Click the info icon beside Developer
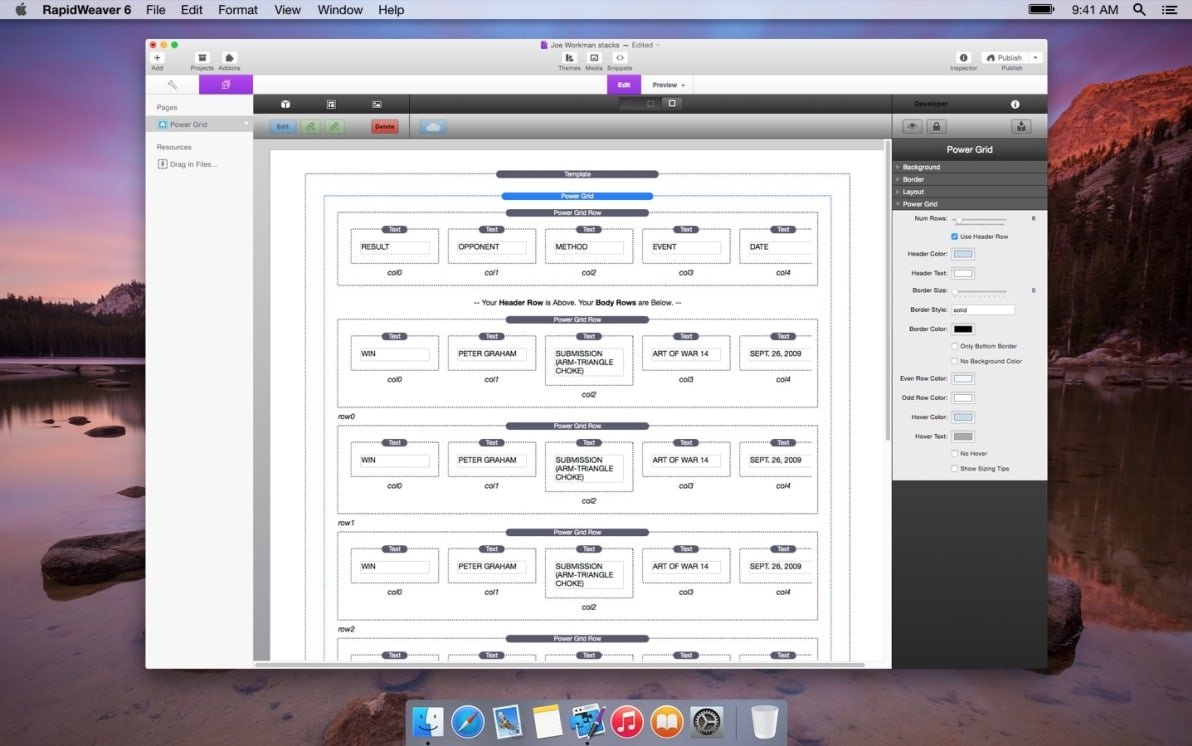 pyautogui.click(x=1015, y=104)
